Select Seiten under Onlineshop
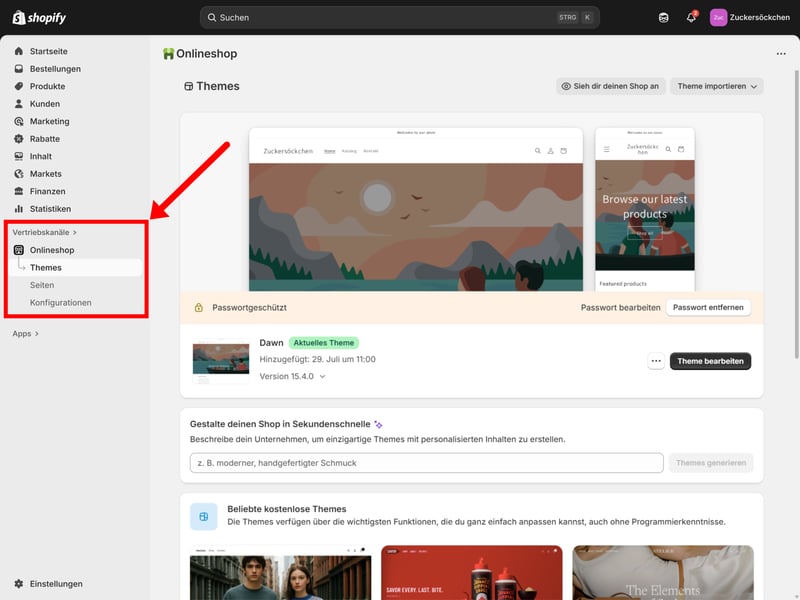Screen dimensions: 800x600 tap(42, 285)
